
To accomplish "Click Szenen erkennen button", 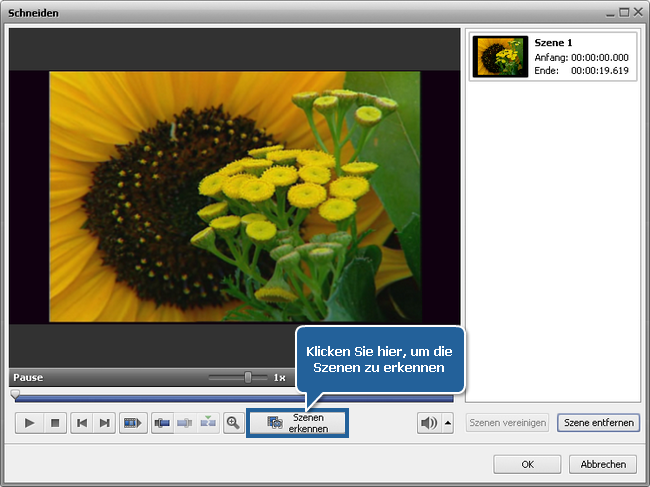I will click(x=297, y=423).
